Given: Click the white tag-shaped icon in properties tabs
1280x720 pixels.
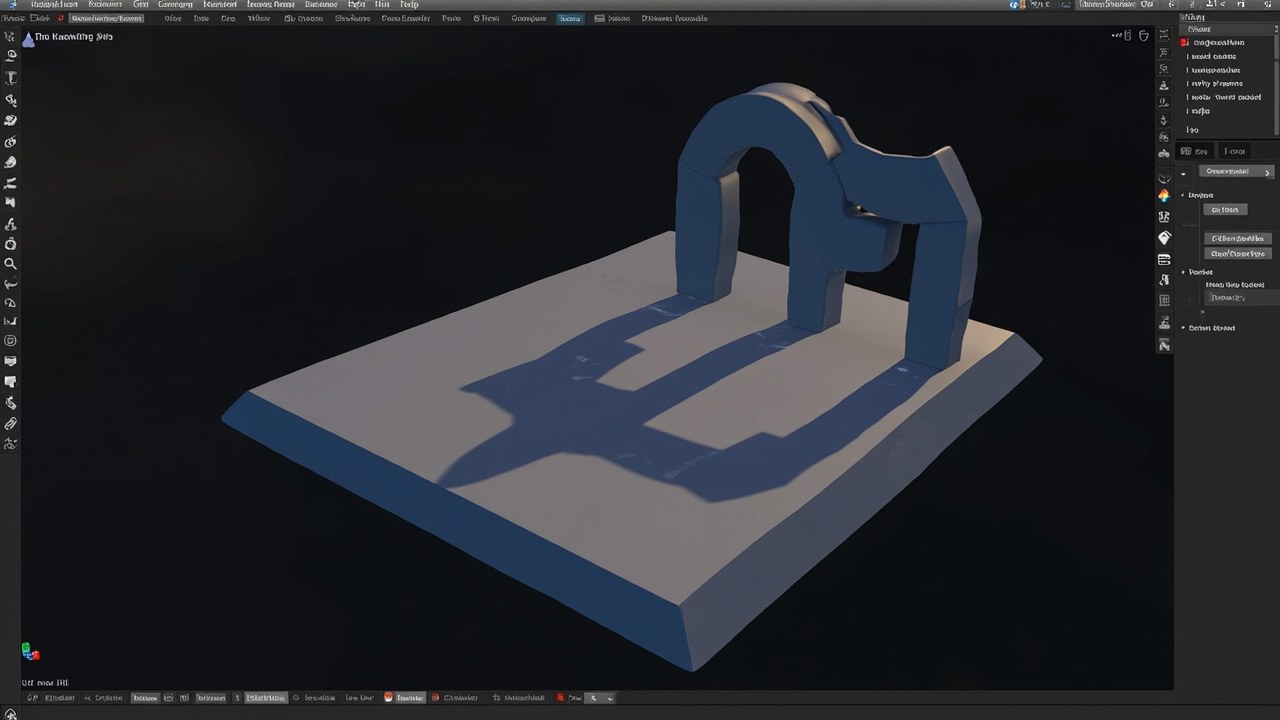Looking at the screenshot, I should (x=1164, y=238).
